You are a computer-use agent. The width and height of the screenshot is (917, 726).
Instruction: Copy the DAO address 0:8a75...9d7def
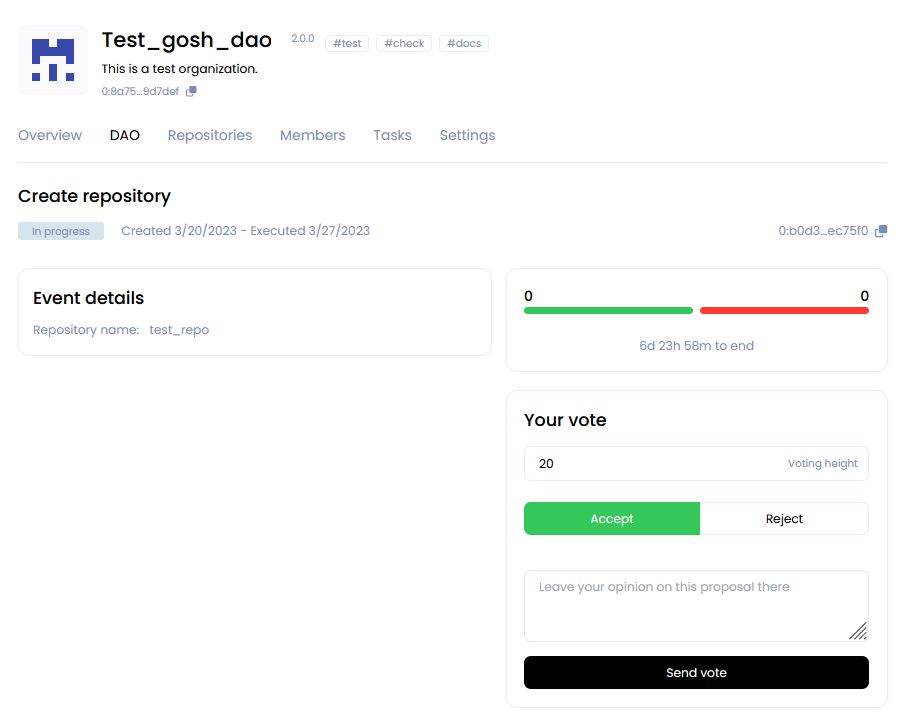(191, 91)
